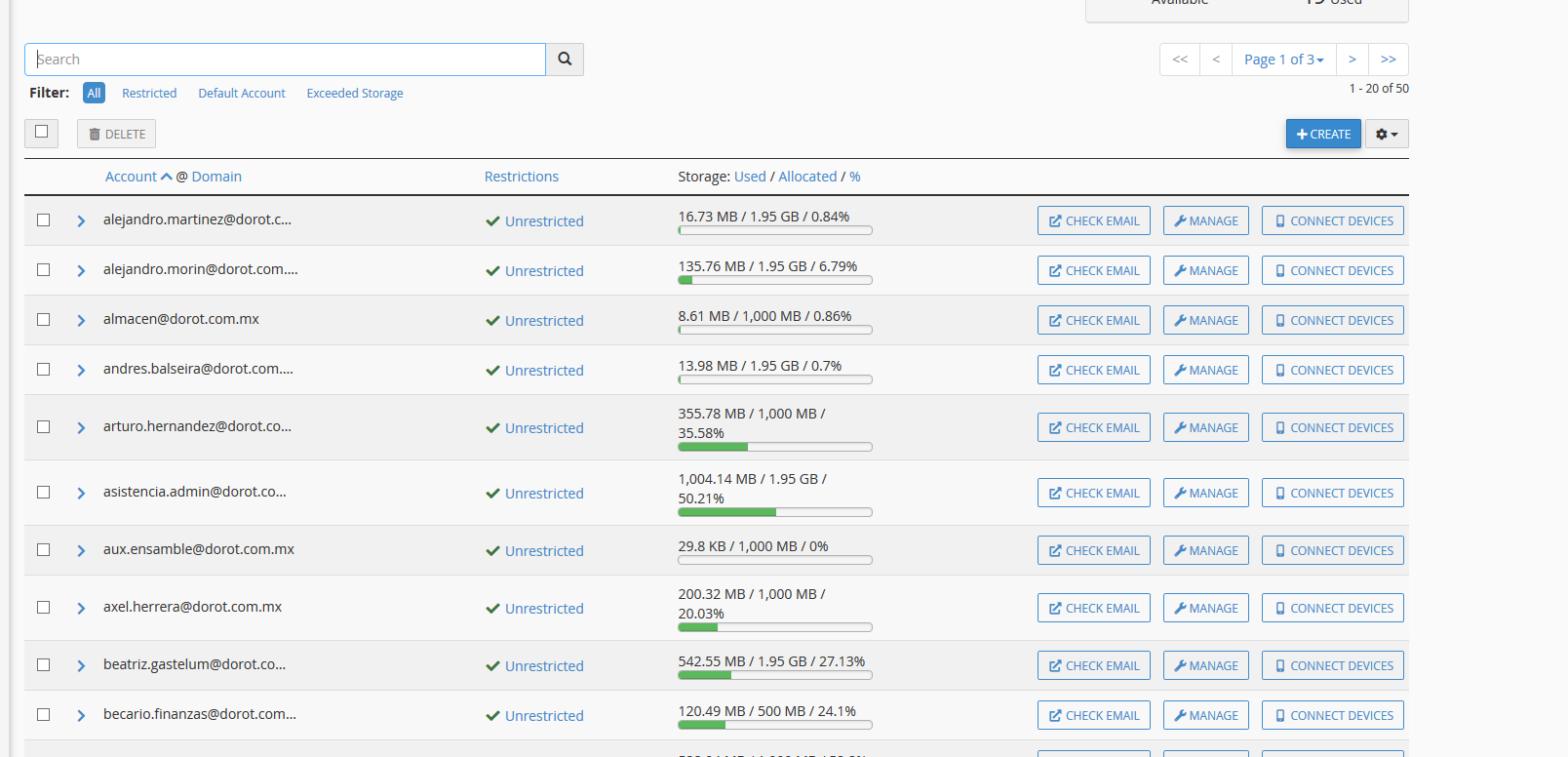Open the gear settings dropdown
The height and width of the screenshot is (757, 1568).
(x=1387, y=134)
